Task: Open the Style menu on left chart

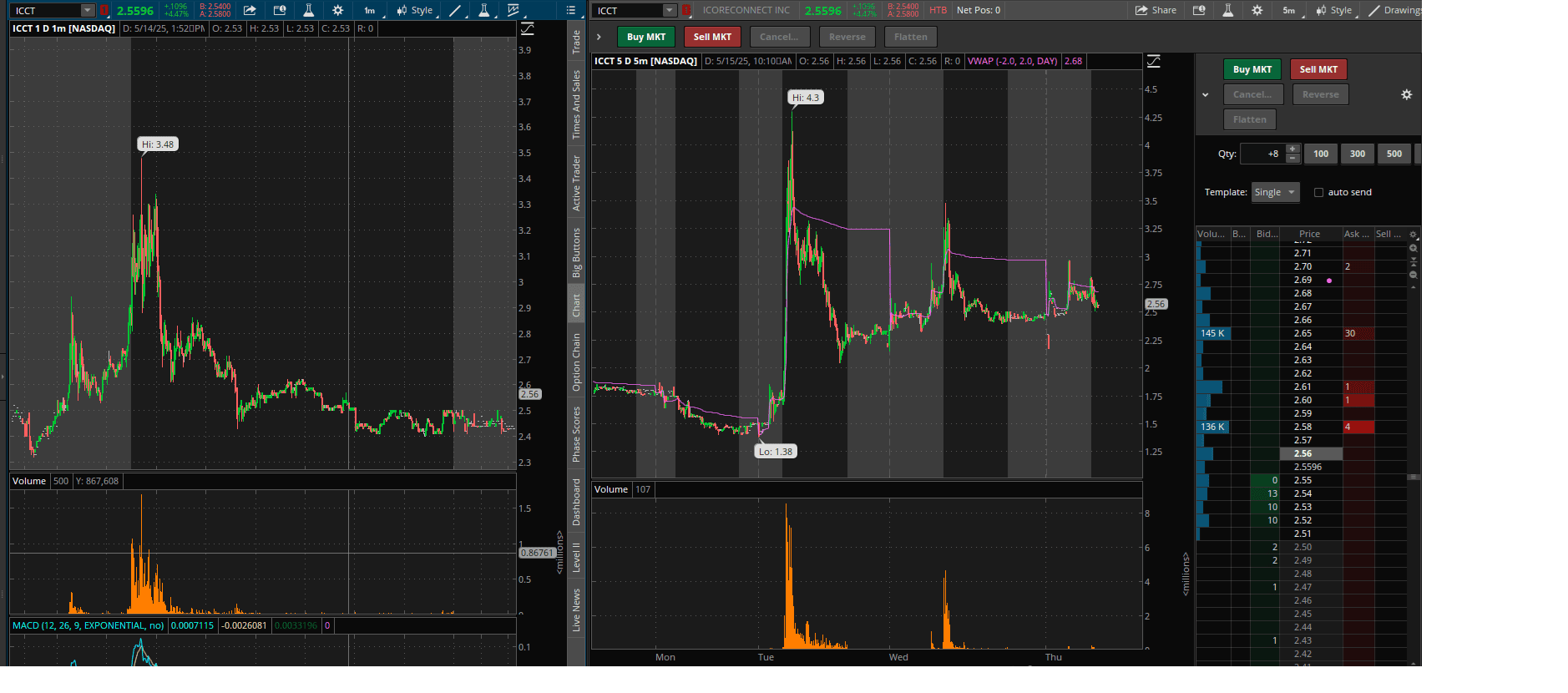Action: pyautogui.click(x=415, y=10)
